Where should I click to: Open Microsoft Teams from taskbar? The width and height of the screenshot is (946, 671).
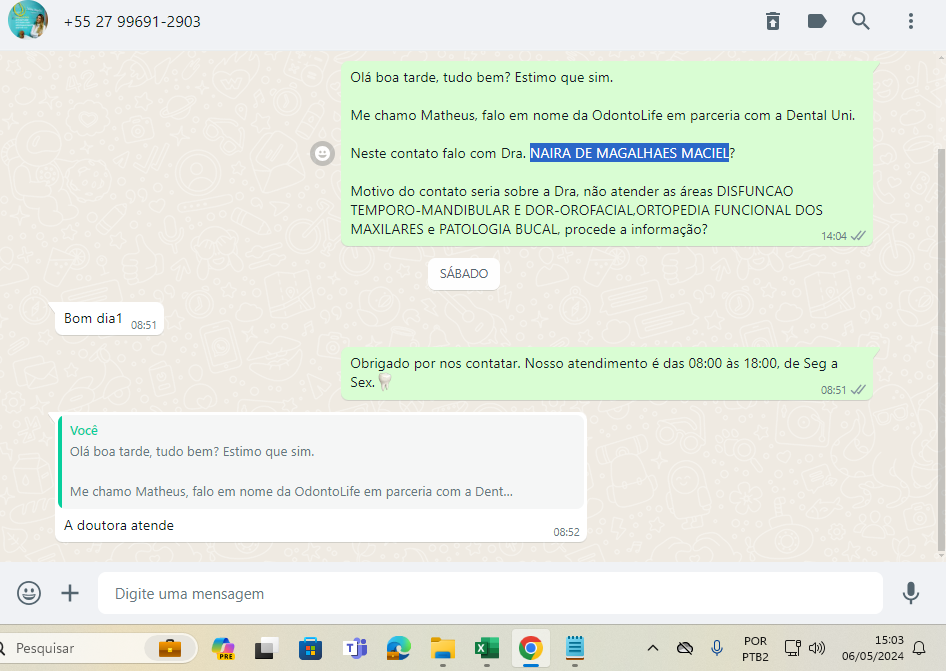(x=354, y=648)
